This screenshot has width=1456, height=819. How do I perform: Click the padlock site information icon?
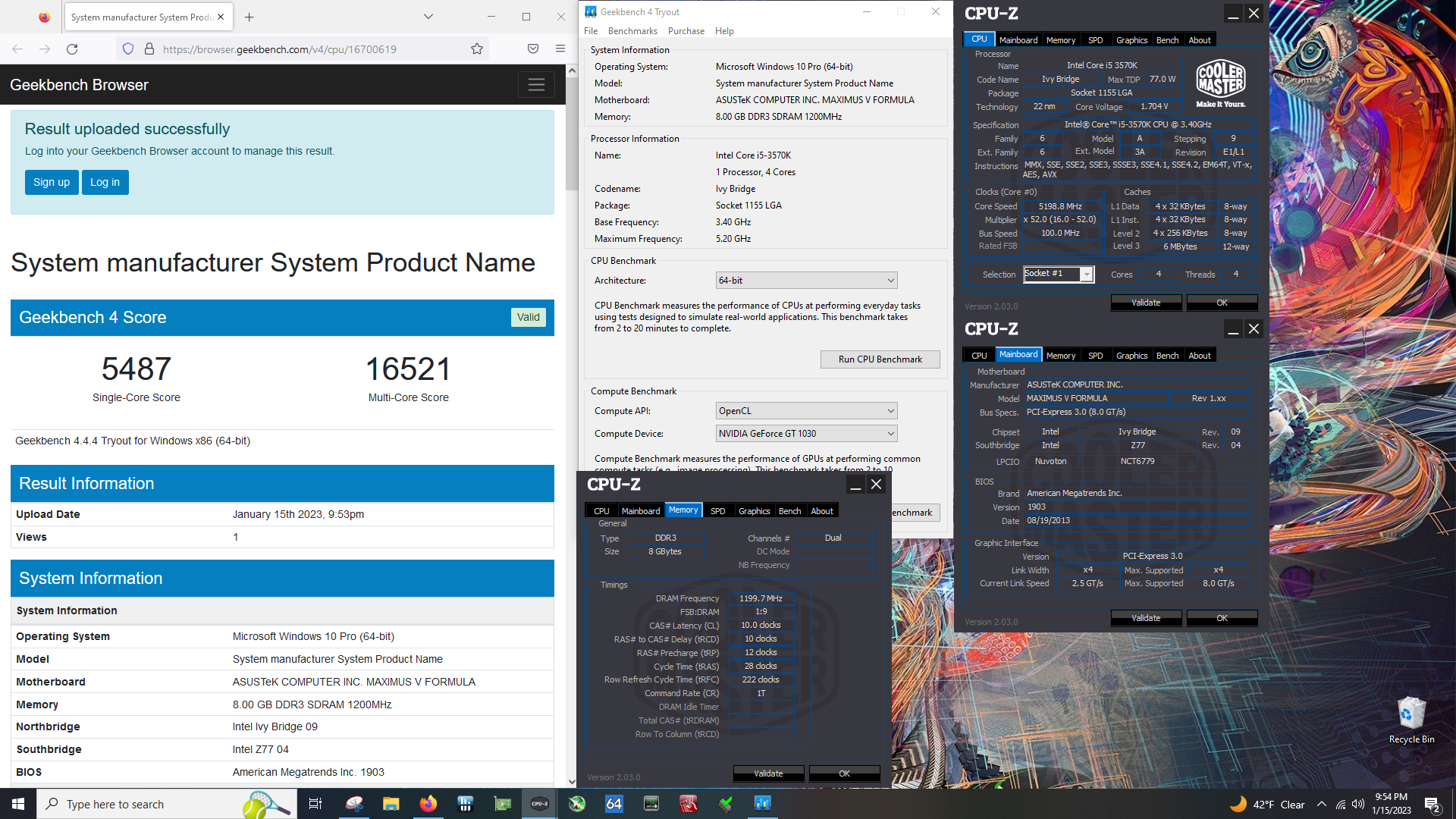pos(149,49)
